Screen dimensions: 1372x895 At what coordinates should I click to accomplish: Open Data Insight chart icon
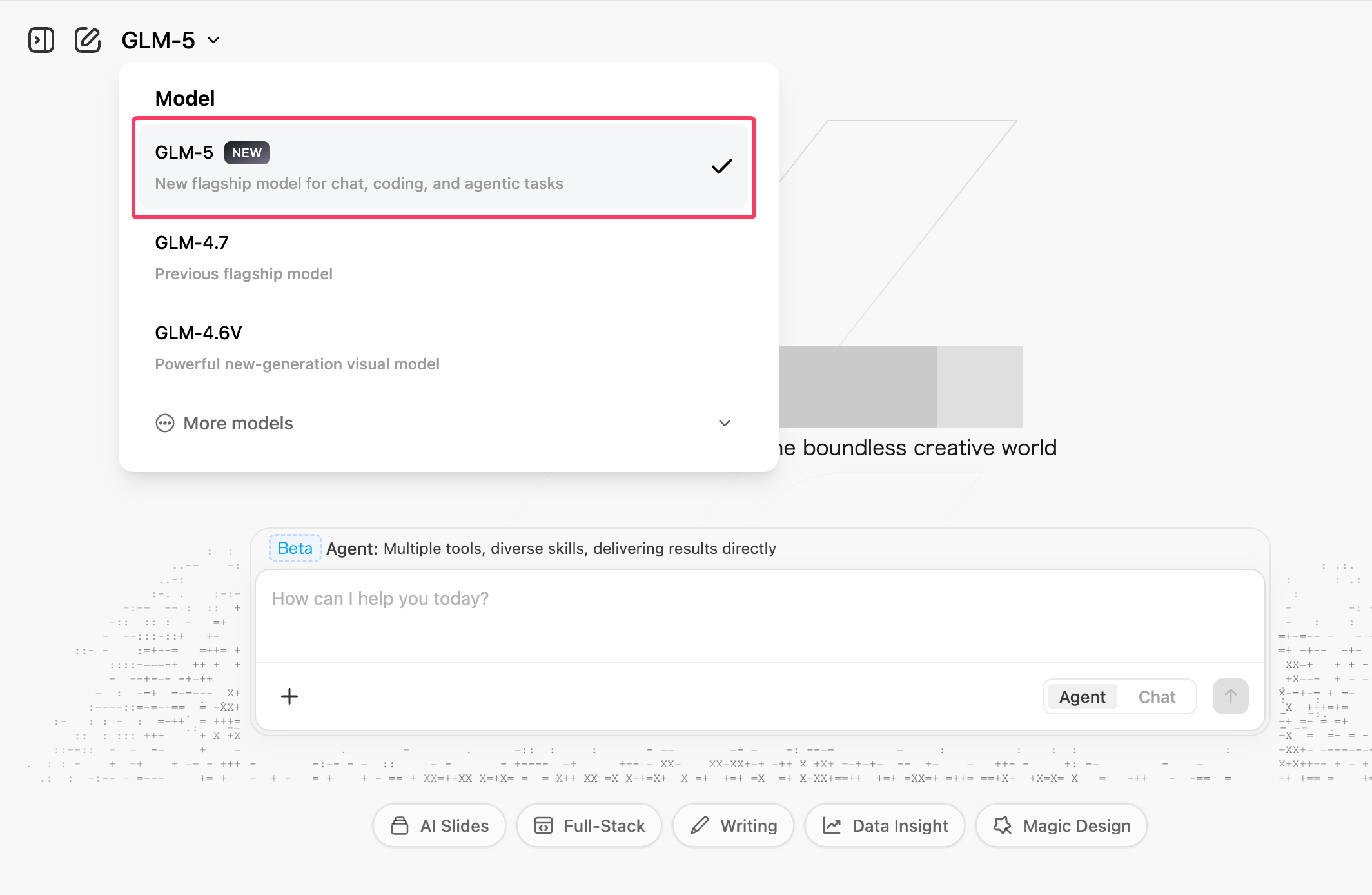pyautogui.click(x=832, y=825)
